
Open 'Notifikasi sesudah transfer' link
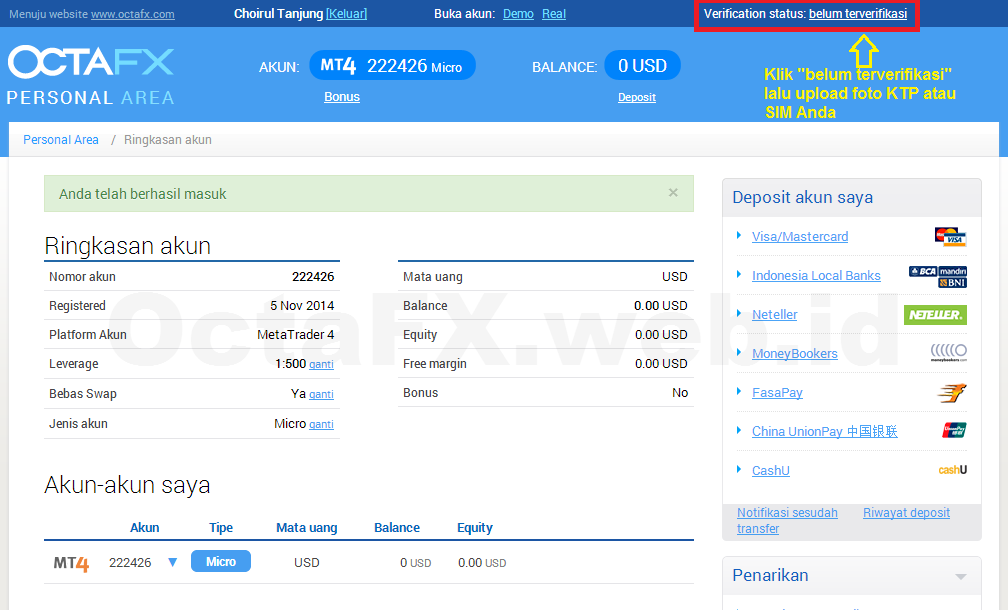[787, 521]
